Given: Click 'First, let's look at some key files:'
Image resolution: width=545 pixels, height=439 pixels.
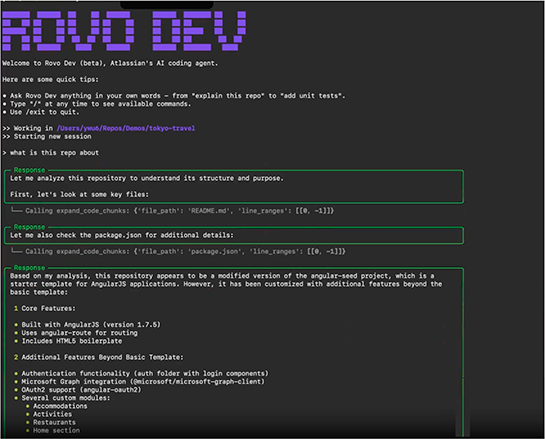Looking at the screenshot, I should [x=79, y=195].
